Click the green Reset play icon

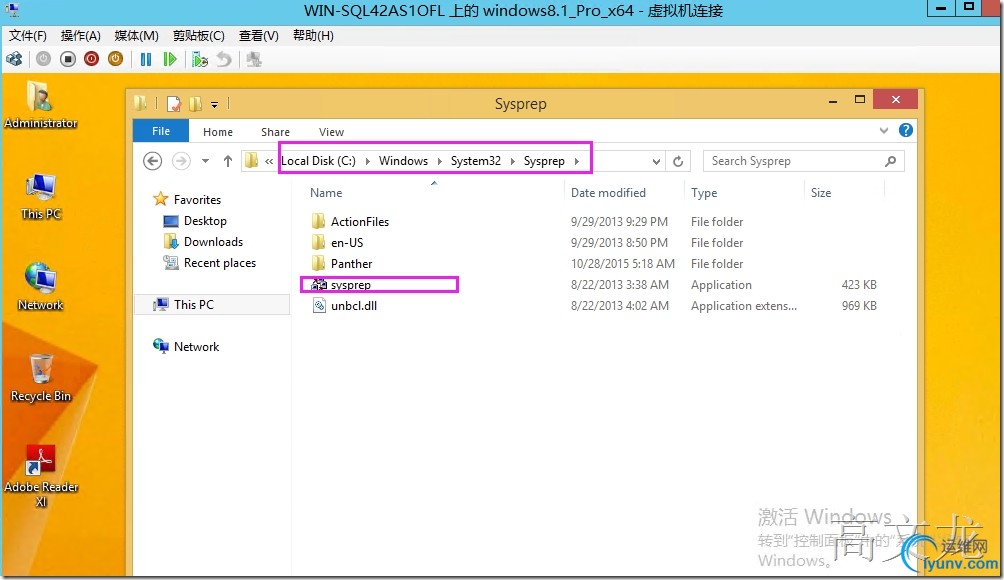[170, 60]
